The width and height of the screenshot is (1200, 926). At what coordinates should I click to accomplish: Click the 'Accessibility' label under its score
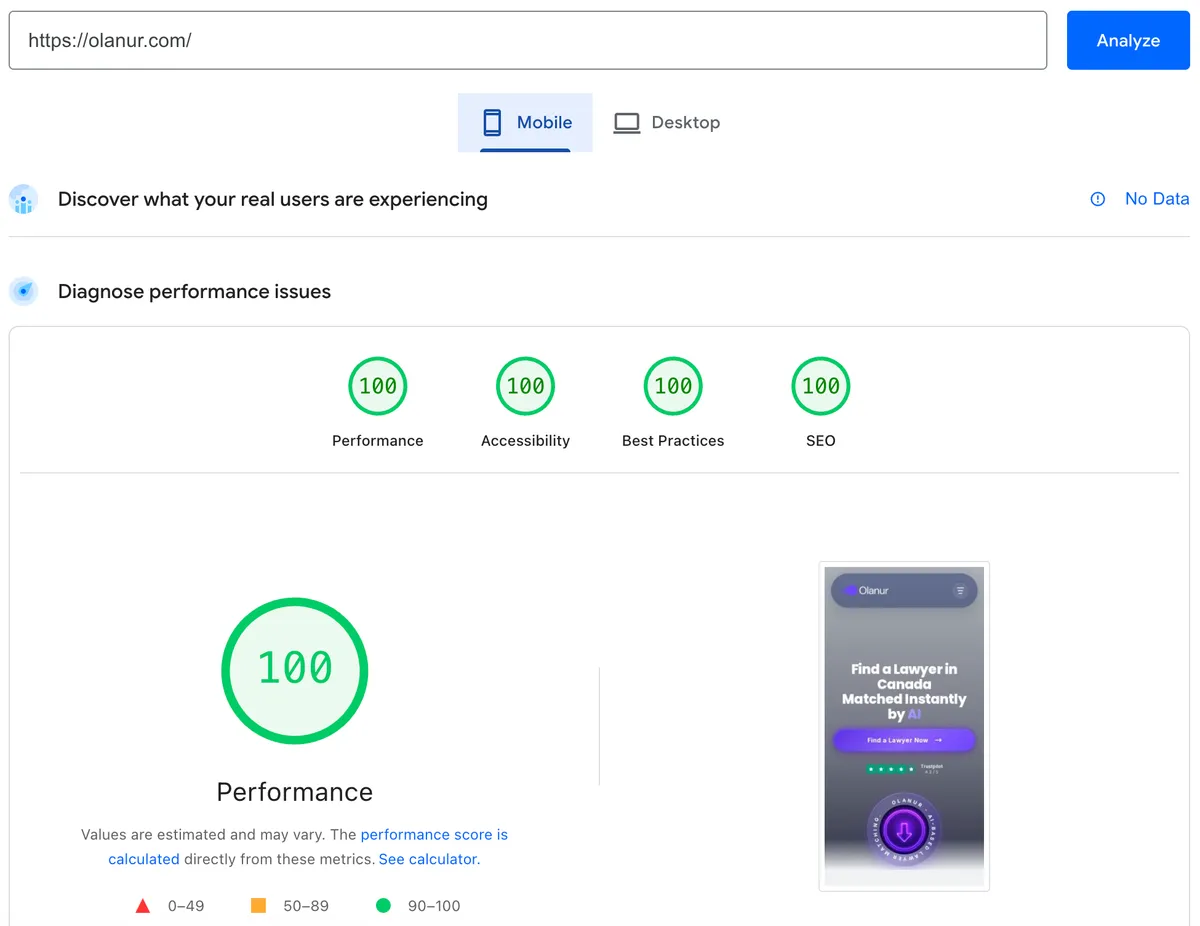525,441
